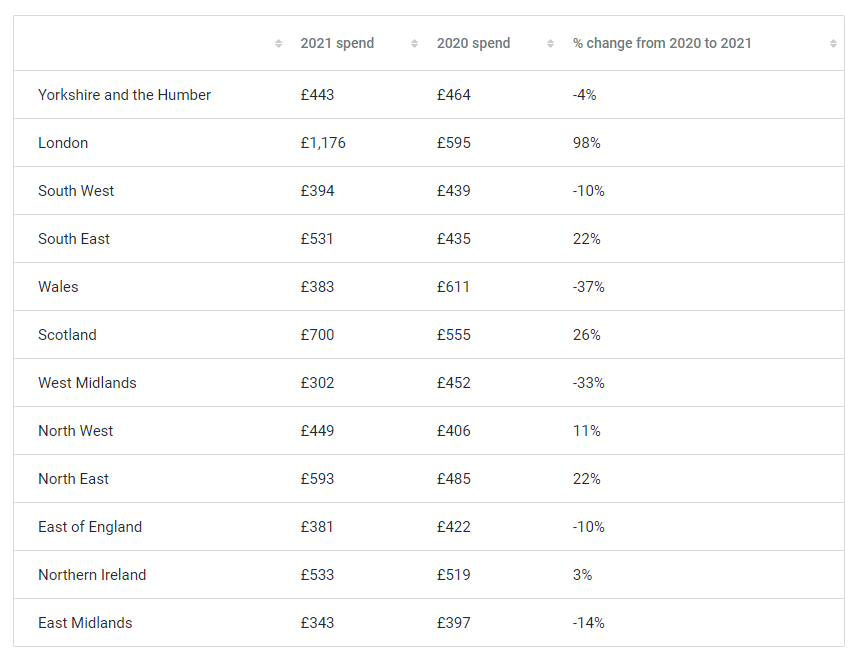Click North East 2021 spend £593
The image size is (863, 670).
pyautogui.click(x=317, y=479)
